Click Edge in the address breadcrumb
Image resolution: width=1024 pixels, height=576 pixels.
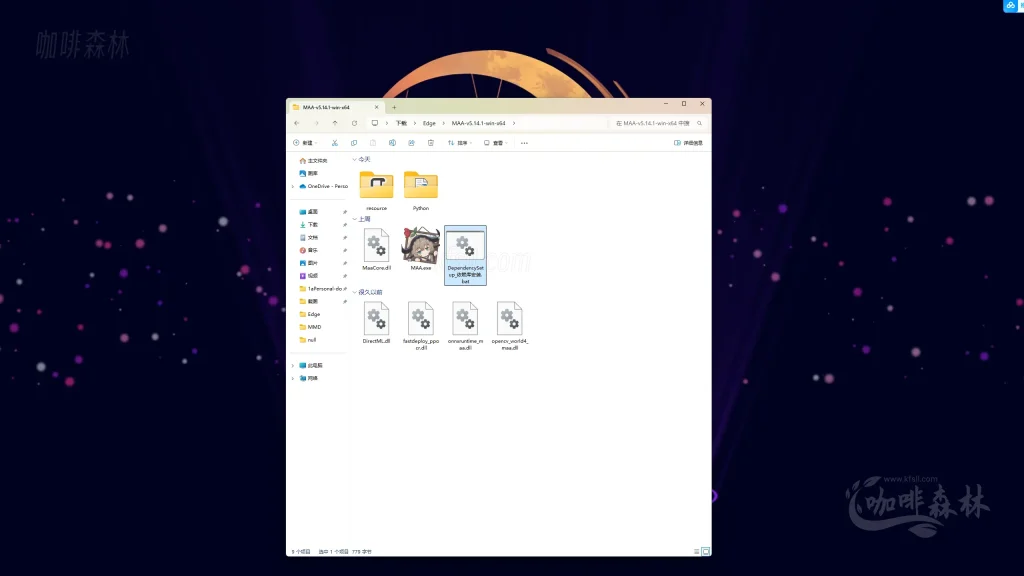click(429, 123)
